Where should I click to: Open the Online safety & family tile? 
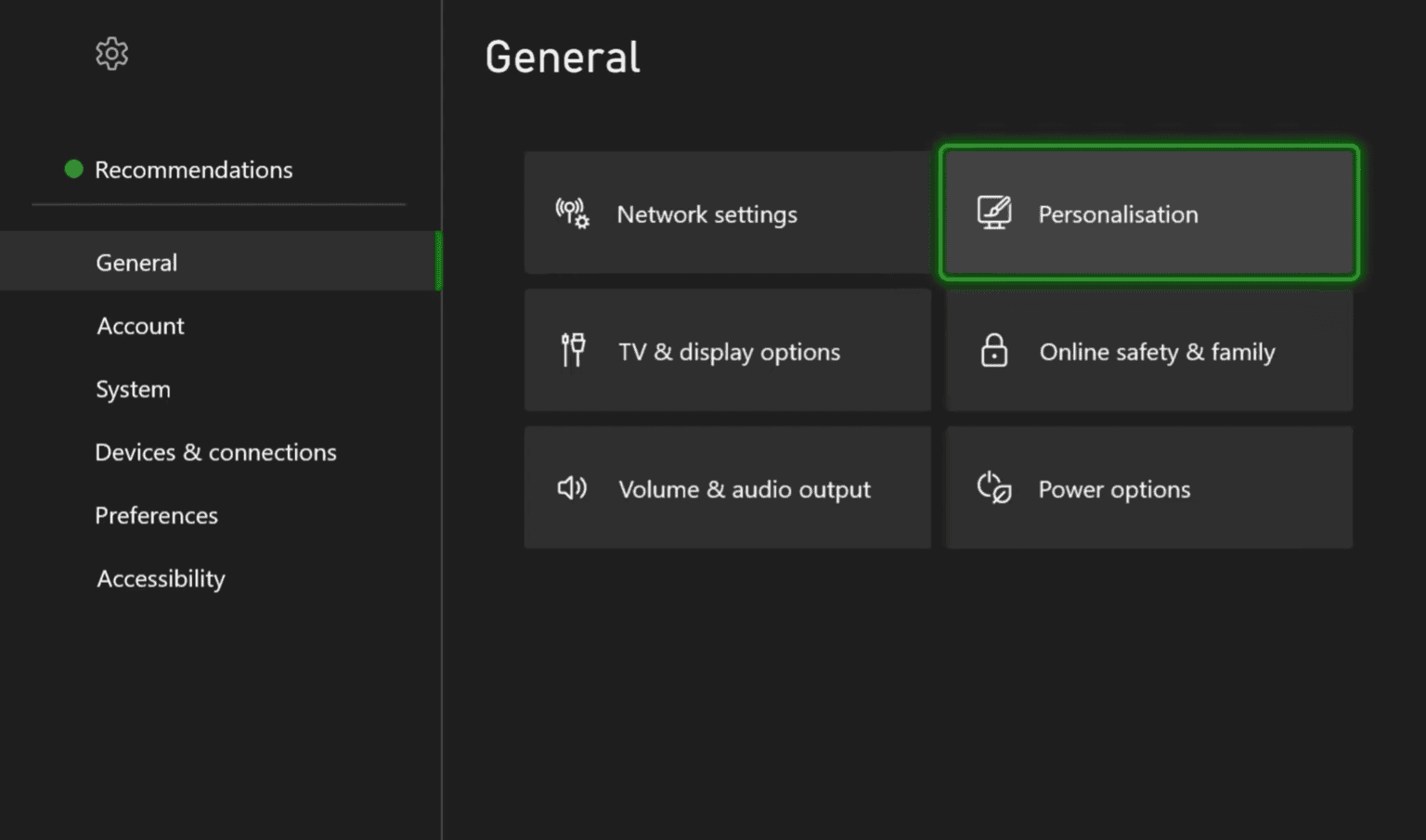[1149, 350]
